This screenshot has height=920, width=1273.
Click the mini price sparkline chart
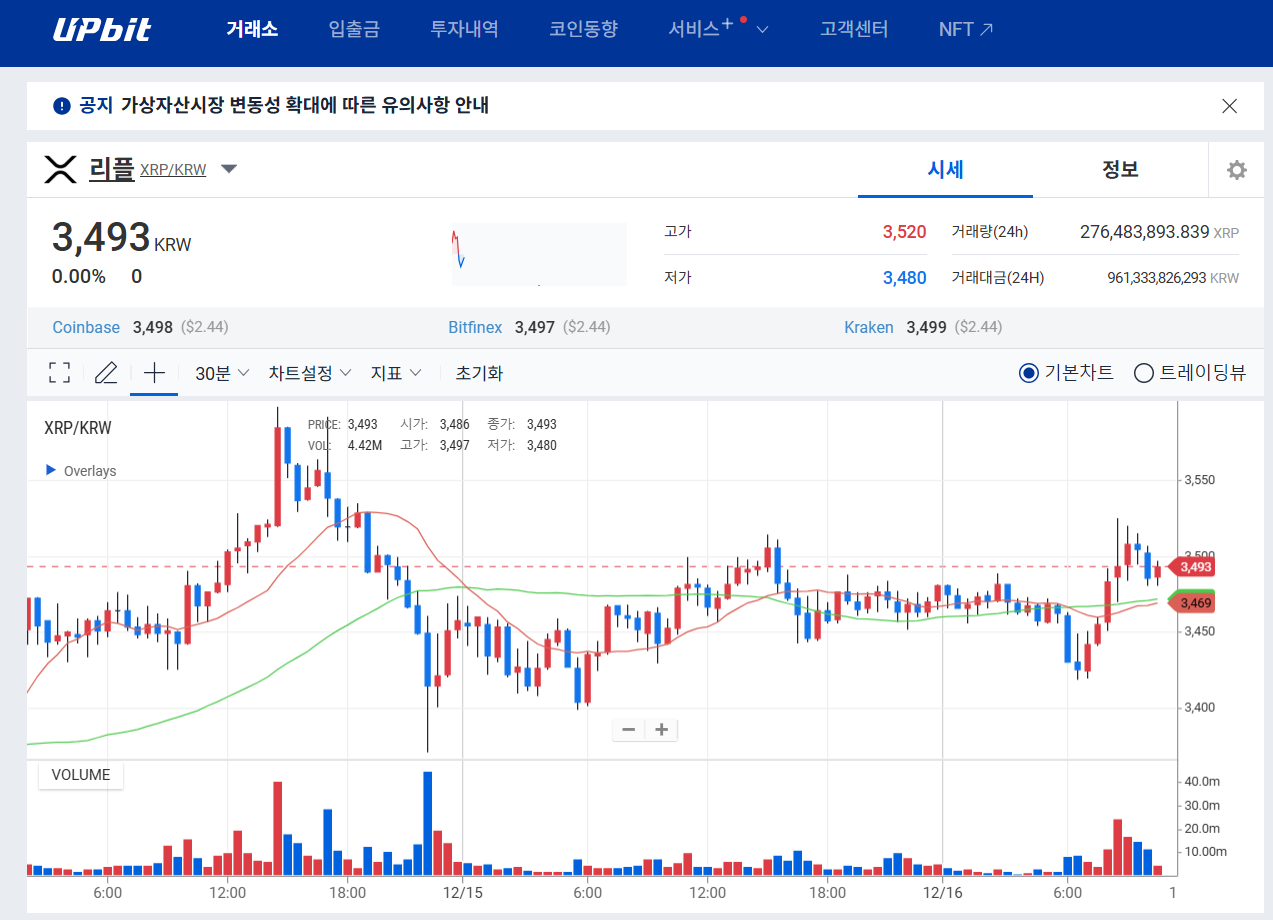539,254
